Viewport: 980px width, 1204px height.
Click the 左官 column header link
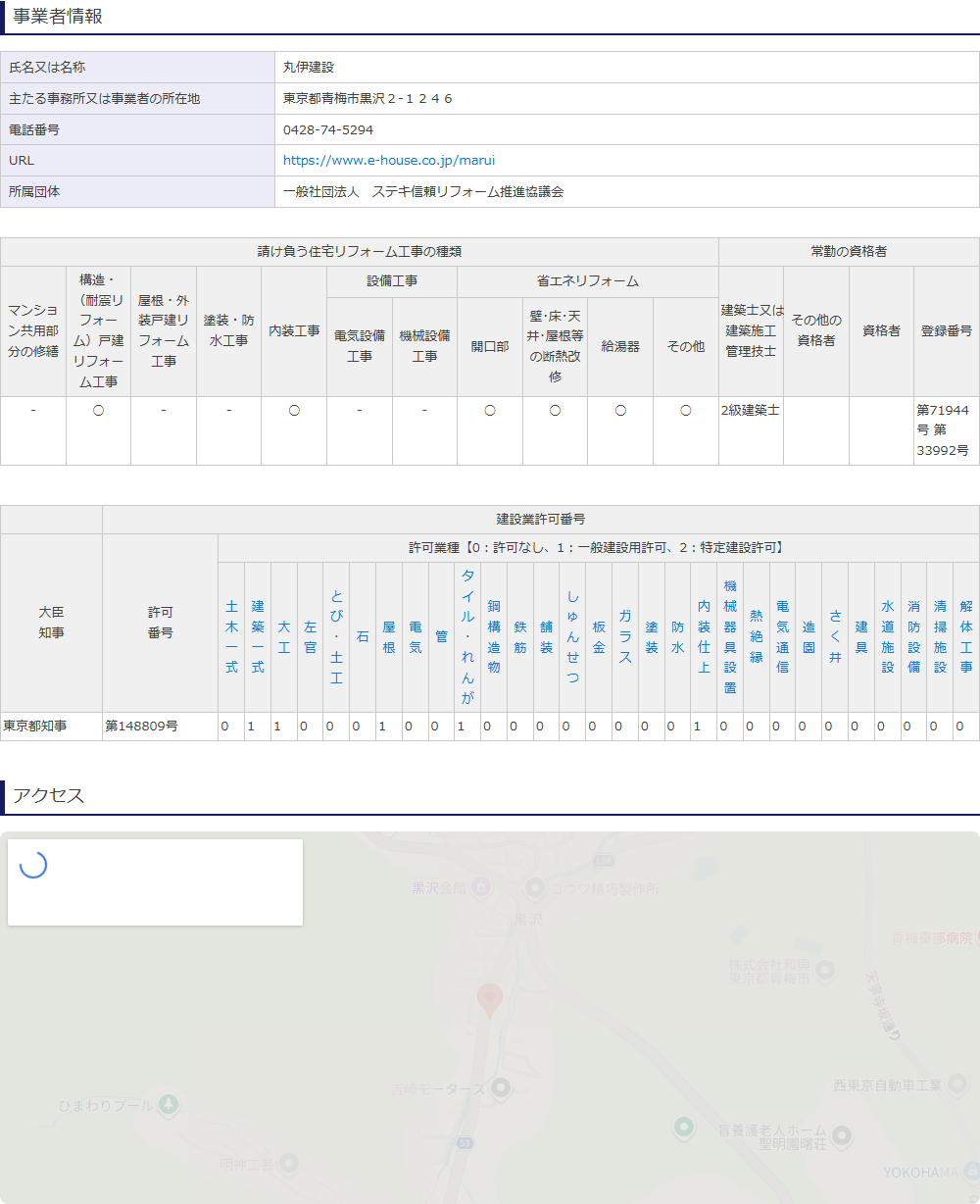click(x=310, y=636)
